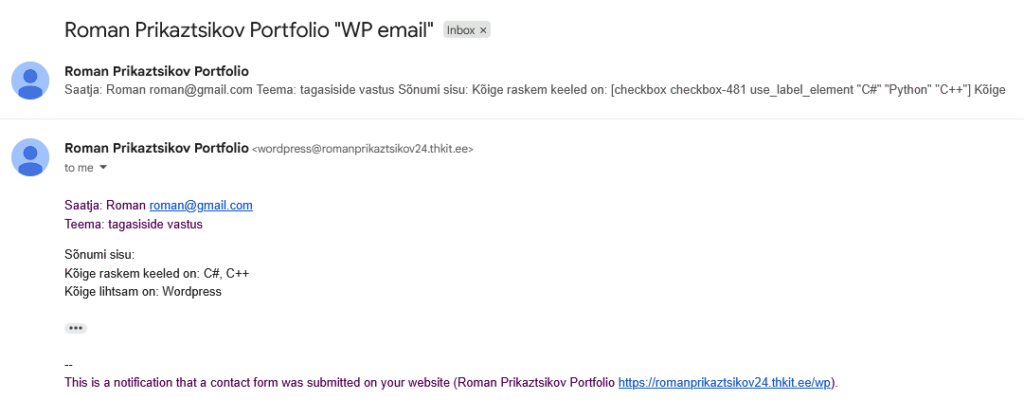Click the wordpress@romanprikaztsikov24.thkit.ee sender address
Image resolution: width=1024 pixels, height=418 pixels.
[362, 149]
